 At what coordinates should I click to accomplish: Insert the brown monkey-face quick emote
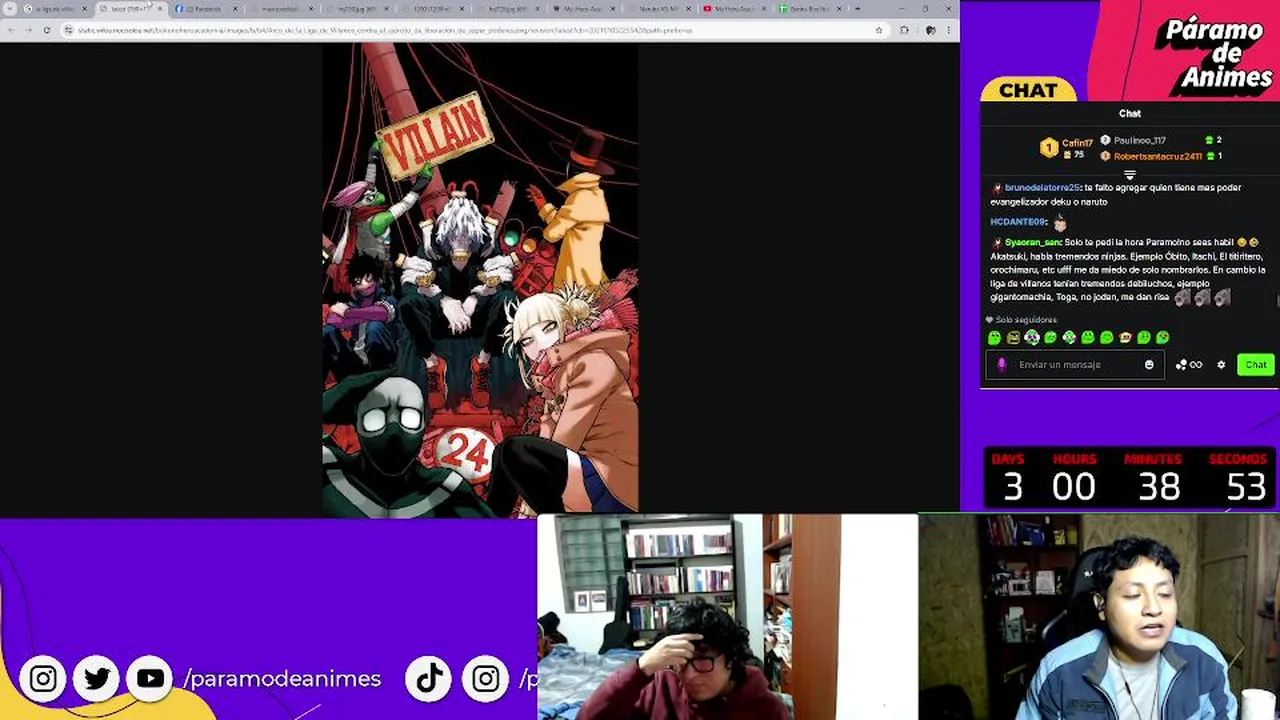point(1125,338)
